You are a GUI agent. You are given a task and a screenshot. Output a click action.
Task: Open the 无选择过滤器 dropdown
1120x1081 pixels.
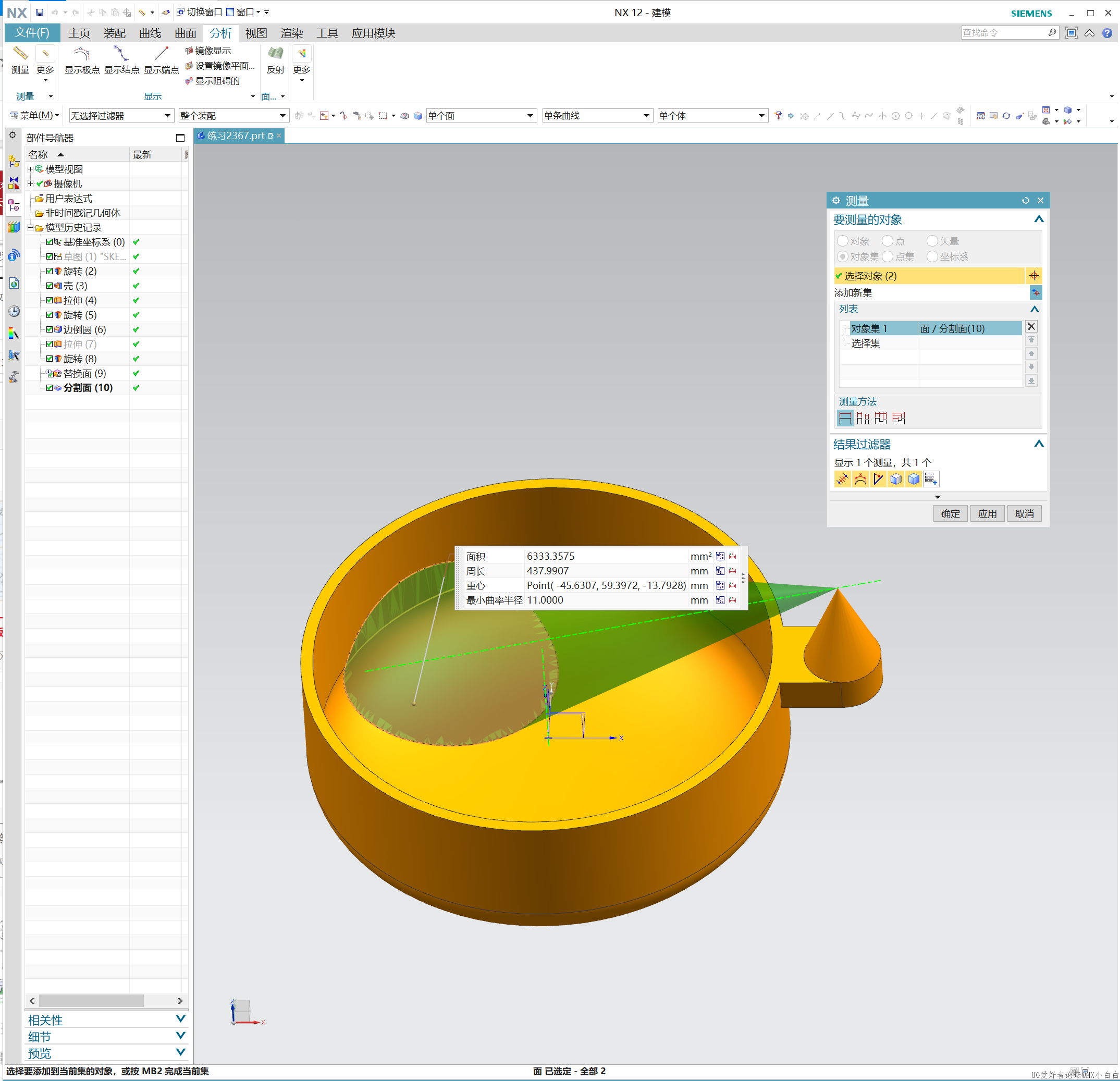121,115
